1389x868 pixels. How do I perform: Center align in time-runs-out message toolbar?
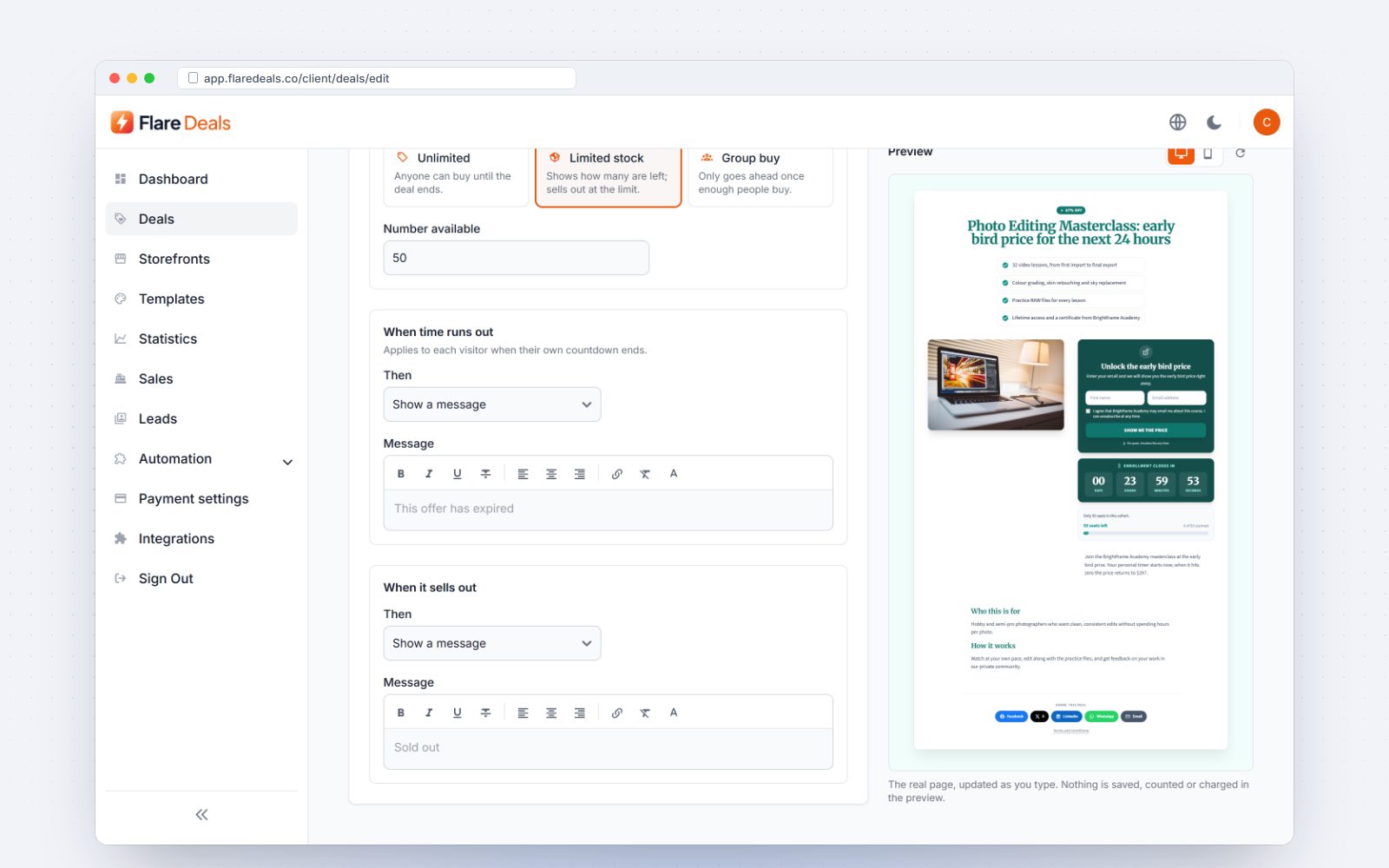(x=551, y=474)
